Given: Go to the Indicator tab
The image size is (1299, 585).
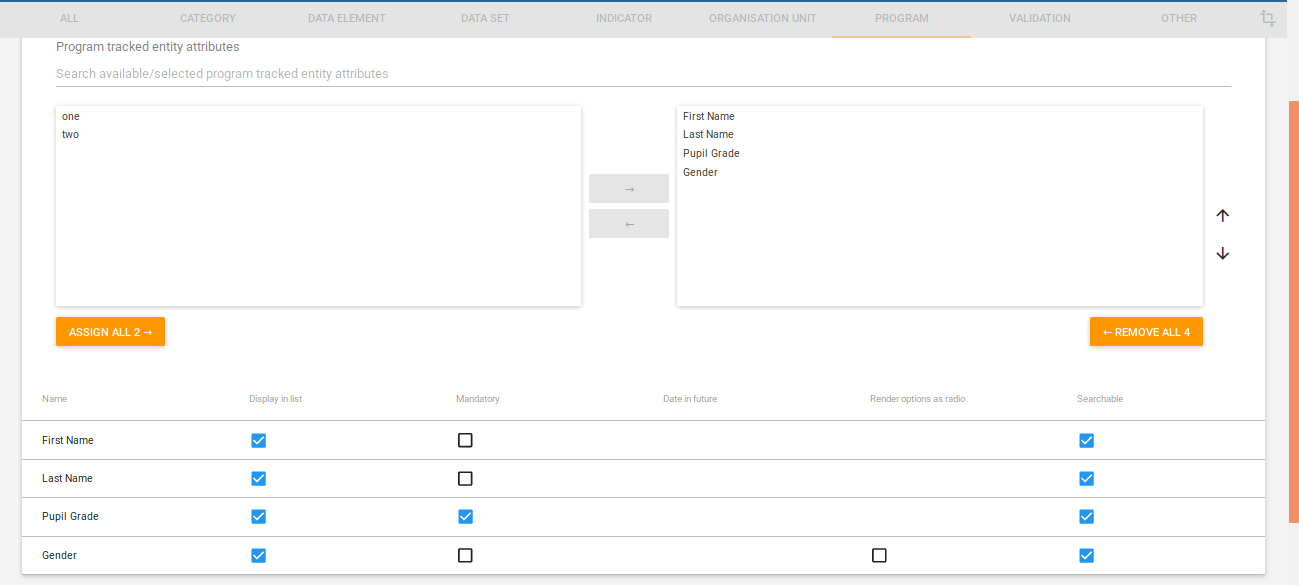Looking at the screenshot, I should (x=624, y=18).
